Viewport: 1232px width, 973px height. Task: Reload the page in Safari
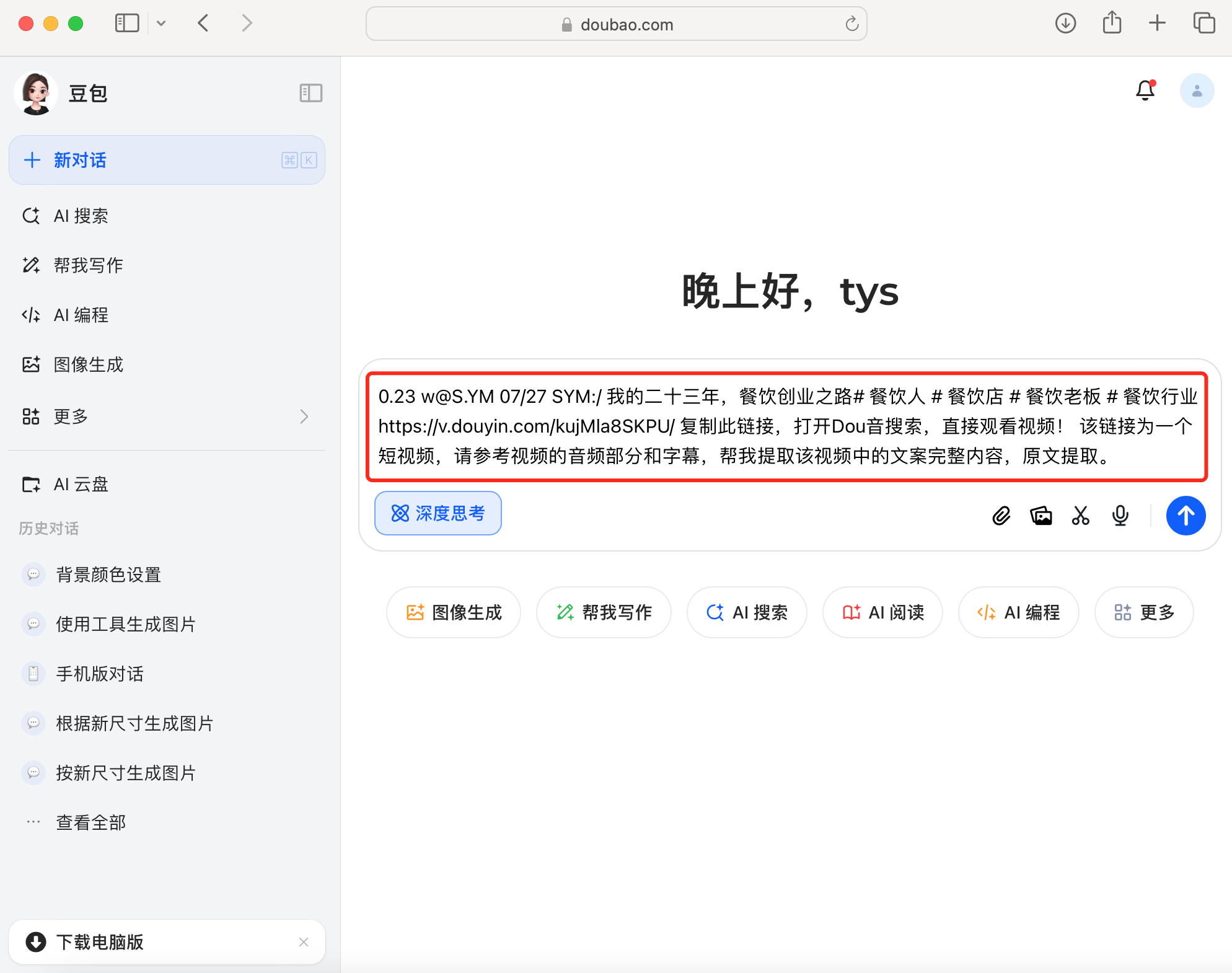pos(851,24)
